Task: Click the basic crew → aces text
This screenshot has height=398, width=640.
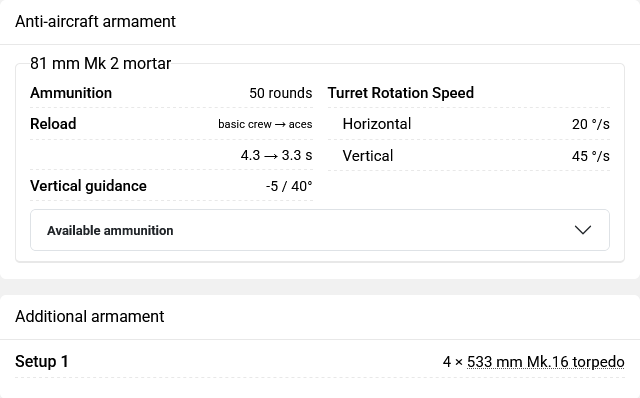Action: (x=265, y=124)
